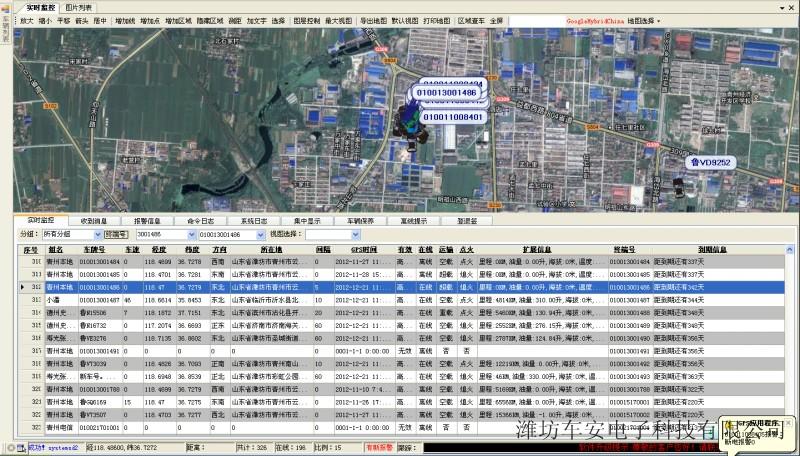Open the 视图选择 view dropdown

pyautogui.click(x=354, y=234)
